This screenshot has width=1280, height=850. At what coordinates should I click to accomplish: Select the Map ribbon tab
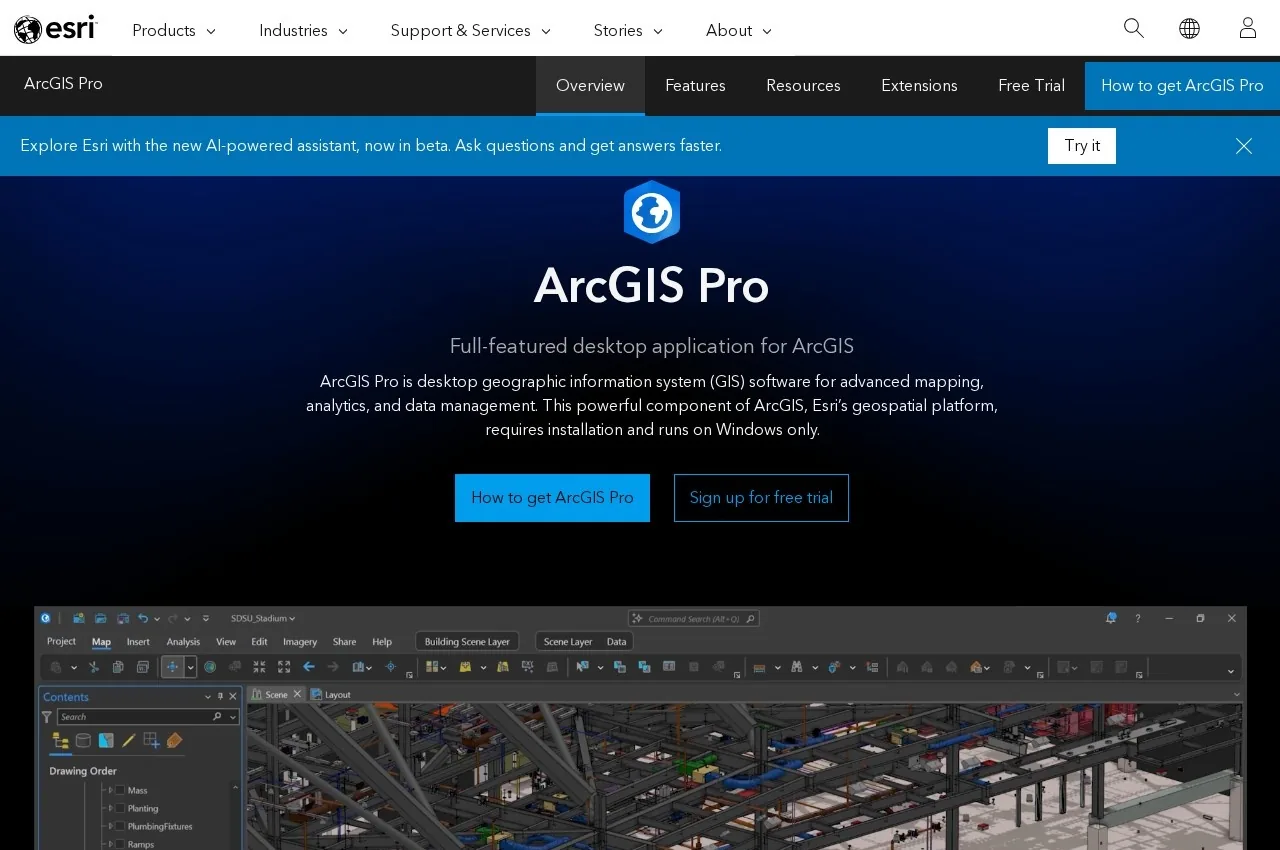(x=101, y=642)
